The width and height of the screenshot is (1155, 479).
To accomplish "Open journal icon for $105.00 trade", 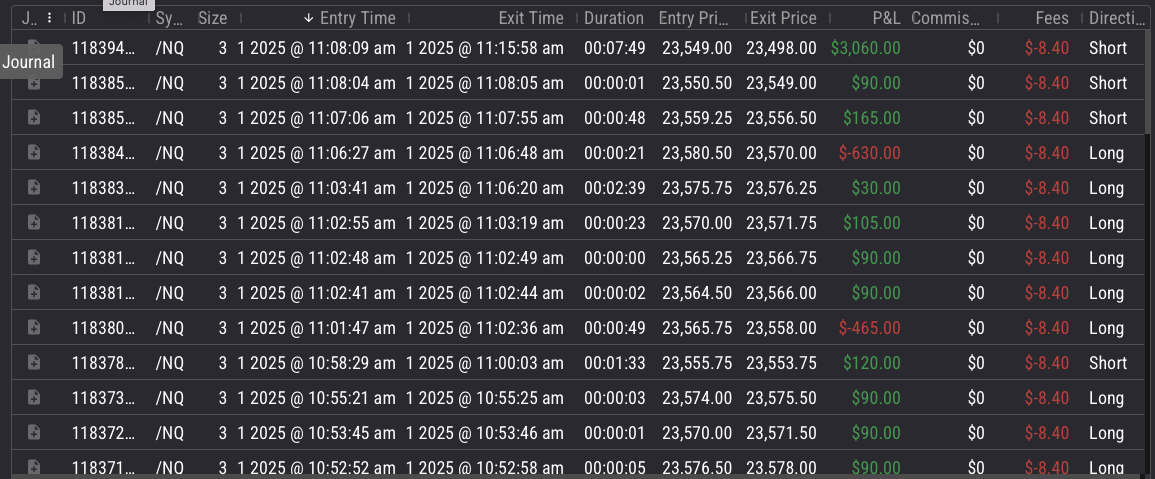I will pos(33,223).
